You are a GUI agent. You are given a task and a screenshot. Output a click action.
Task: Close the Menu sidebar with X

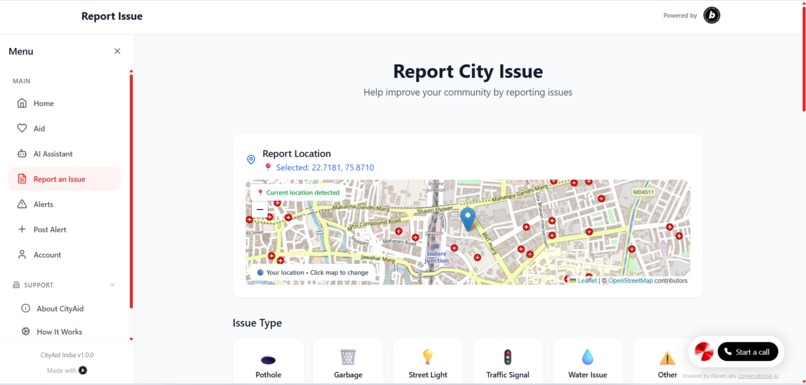[117, 51]
